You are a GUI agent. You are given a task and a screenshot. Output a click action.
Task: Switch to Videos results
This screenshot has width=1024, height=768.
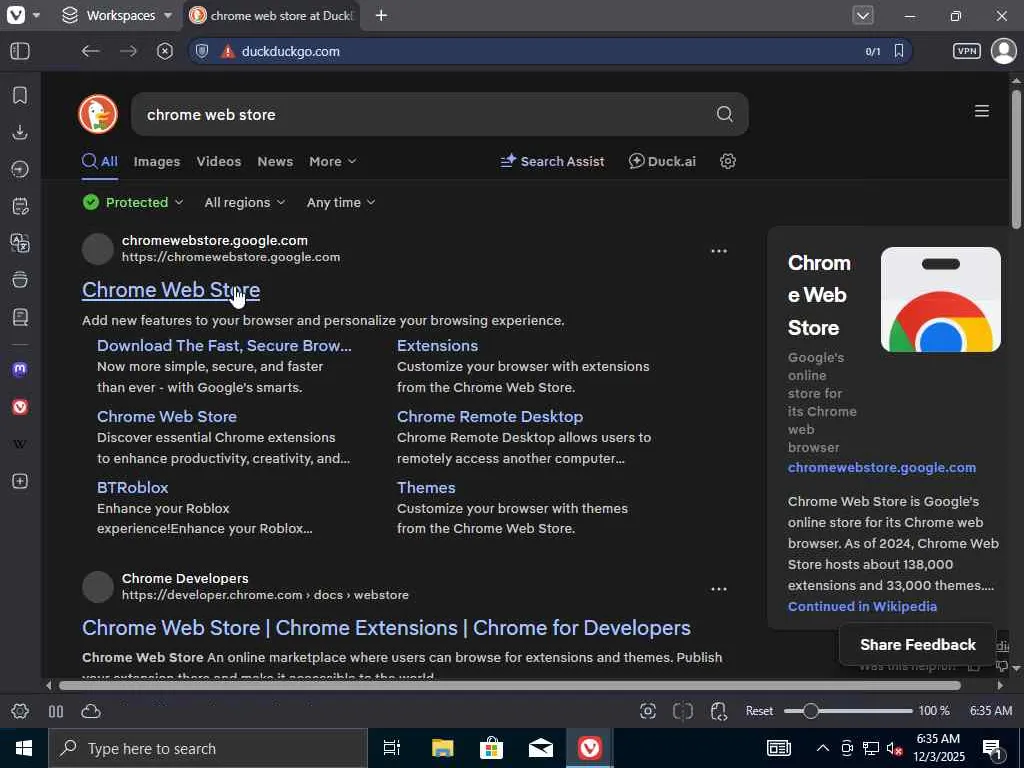click(x=219, y=161)
